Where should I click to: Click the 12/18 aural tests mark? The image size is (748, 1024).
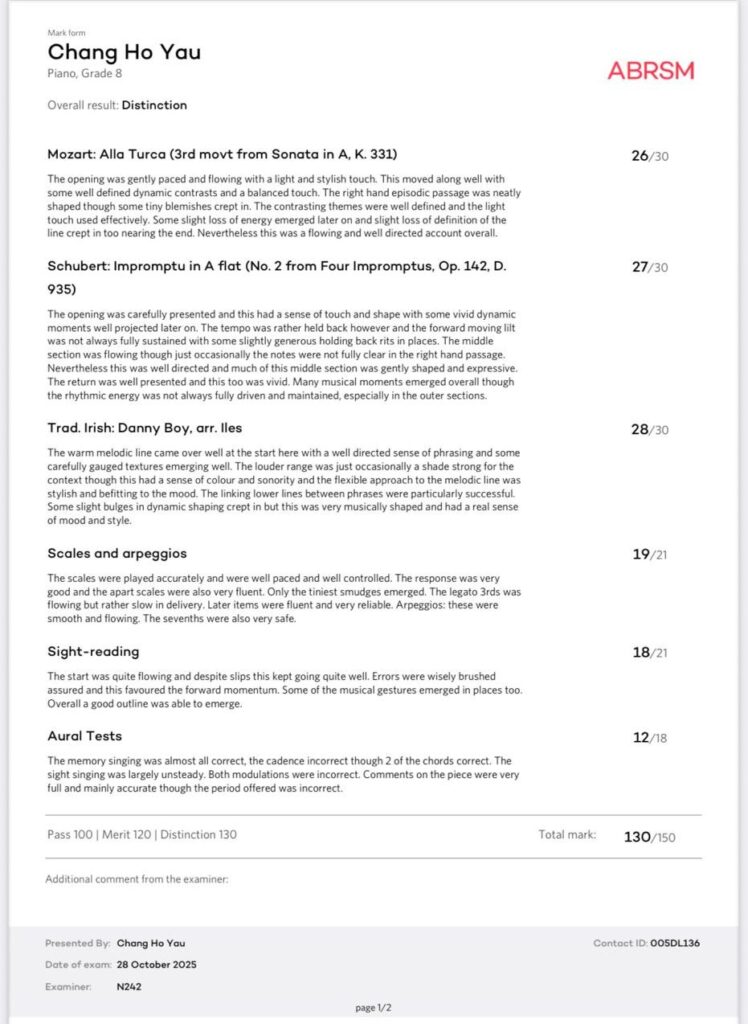click(649, 738)
